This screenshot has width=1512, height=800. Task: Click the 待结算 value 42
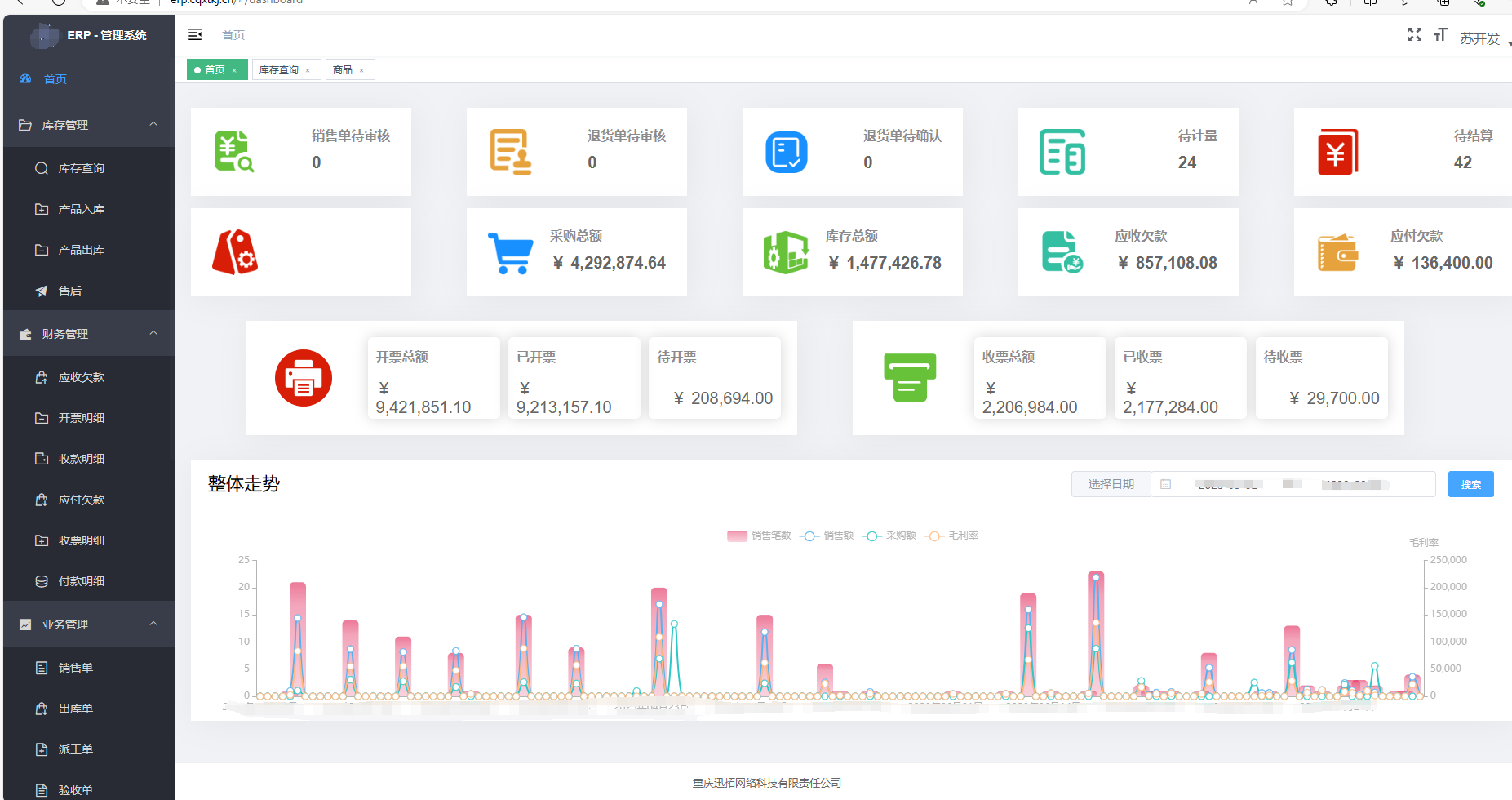pyautogui.click(x=1463, y=162)
